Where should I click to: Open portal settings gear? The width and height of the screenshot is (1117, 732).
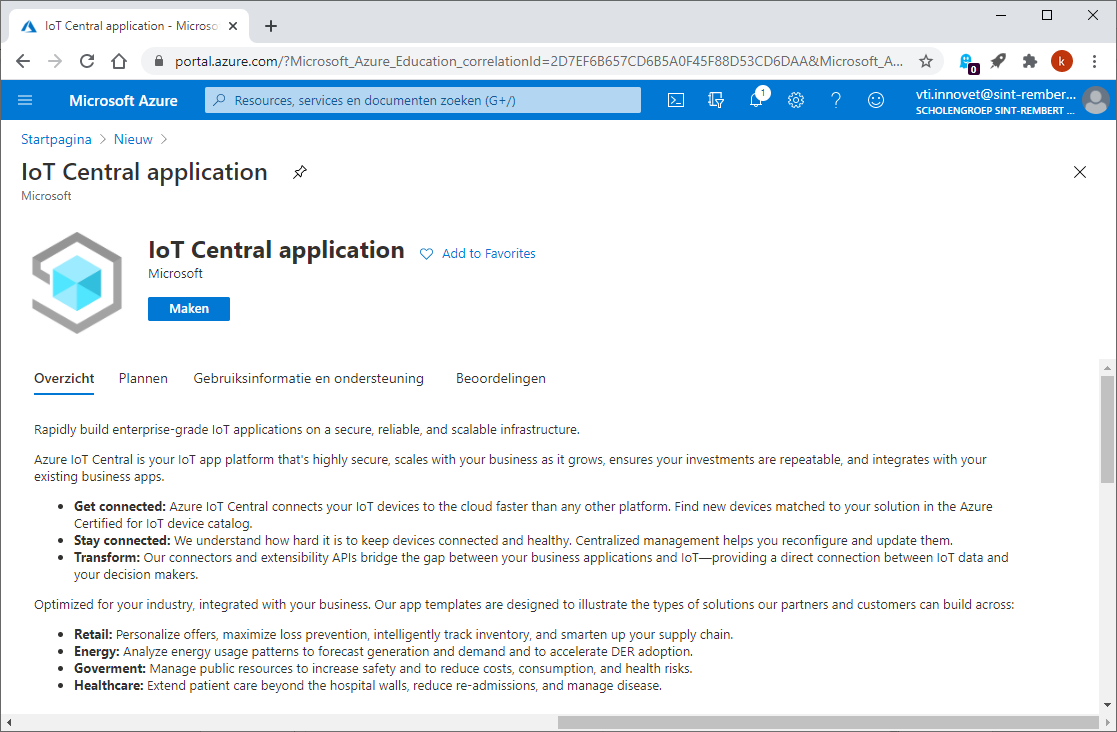[796, 100]
